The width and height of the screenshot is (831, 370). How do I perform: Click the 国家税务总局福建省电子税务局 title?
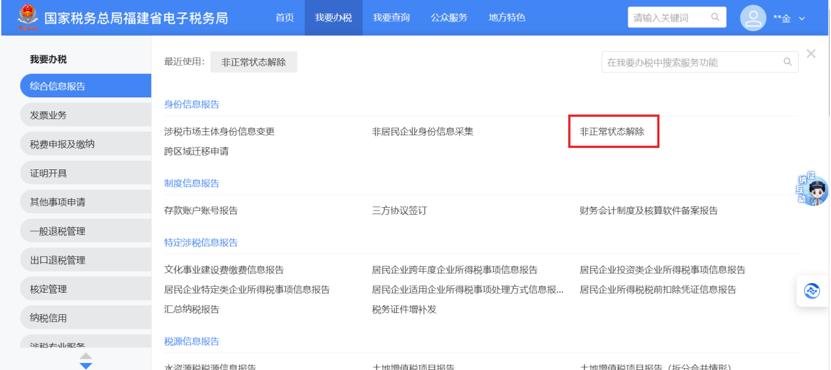click(136, 17)
